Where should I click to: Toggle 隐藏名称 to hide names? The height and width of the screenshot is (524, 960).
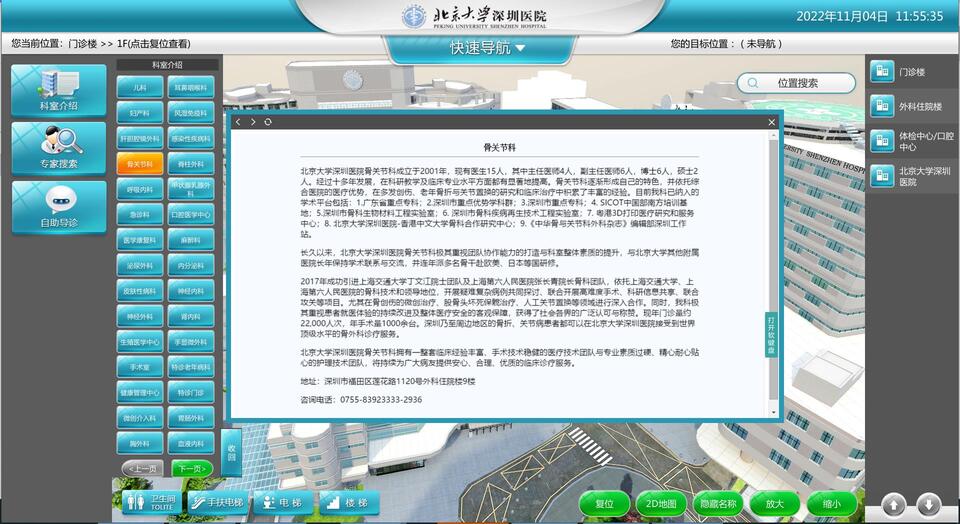(718, 504)
